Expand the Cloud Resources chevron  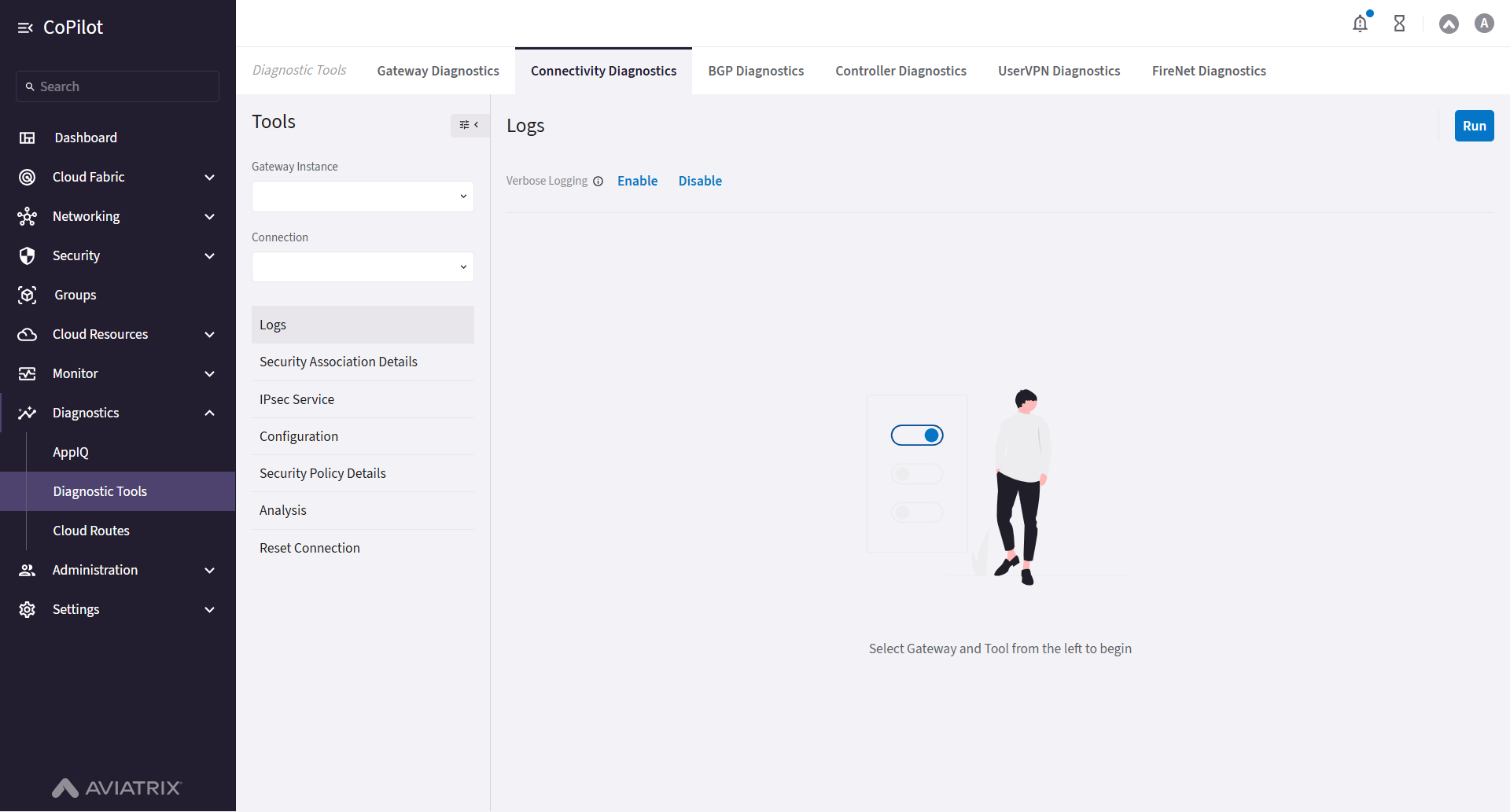click(x=210, y=334)
